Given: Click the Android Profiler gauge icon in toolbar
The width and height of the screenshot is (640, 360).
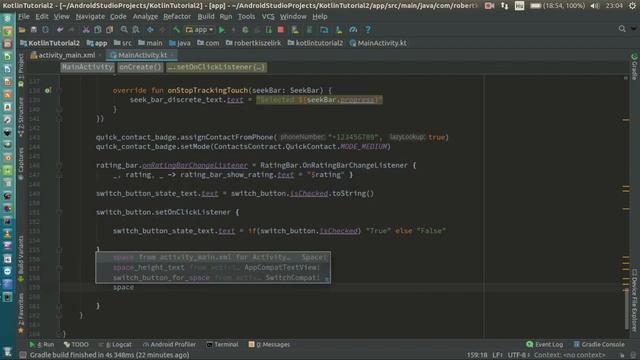Looking at the screenshot, I should tap(353, 30).
